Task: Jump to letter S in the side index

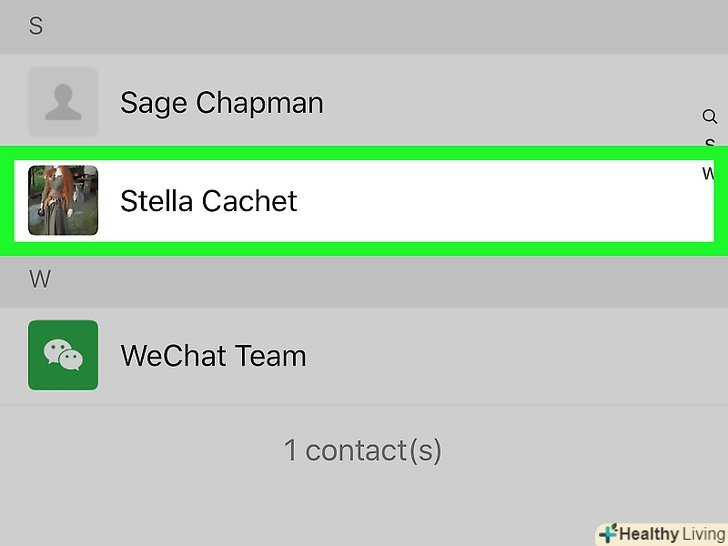Action: point(710,145)
